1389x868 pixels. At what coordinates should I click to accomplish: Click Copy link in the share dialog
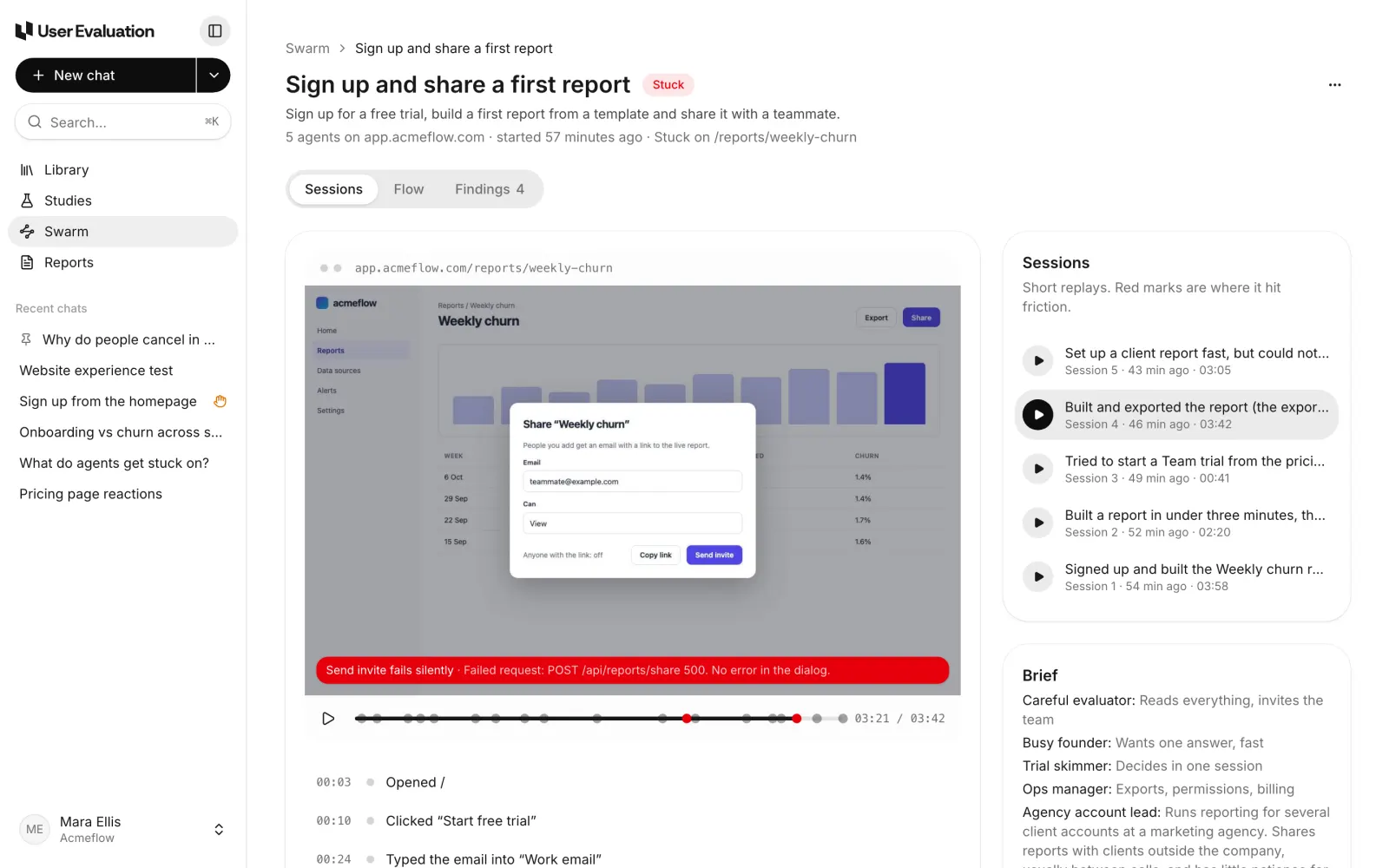pyautogui.click(x=655, y=555)
